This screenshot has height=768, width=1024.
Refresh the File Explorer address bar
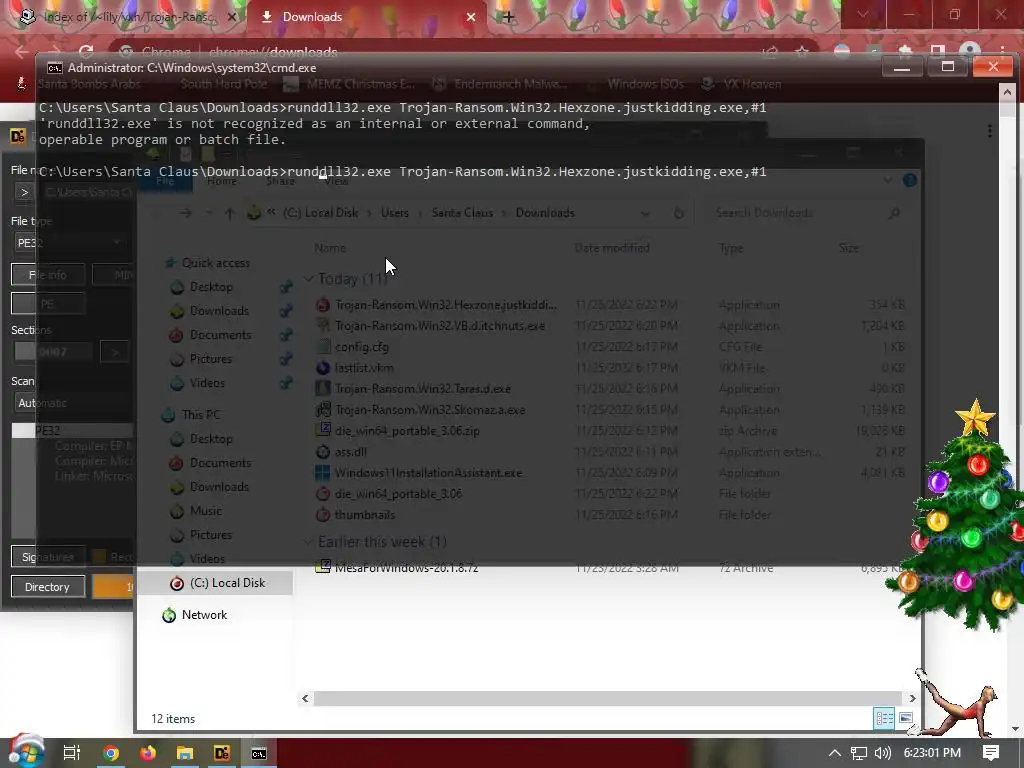click(x=679, y=213)
